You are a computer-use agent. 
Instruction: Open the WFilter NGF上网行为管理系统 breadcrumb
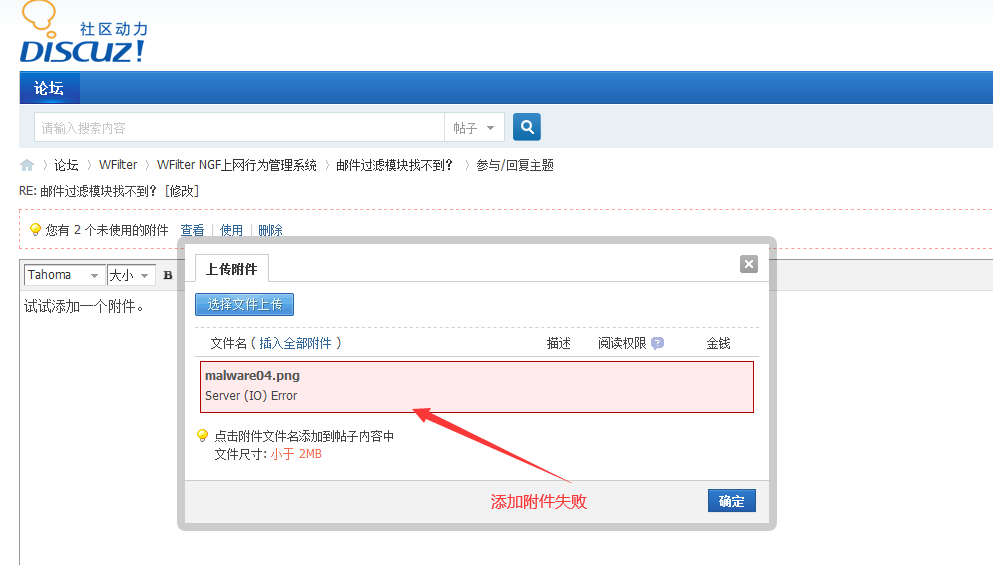click(x=237, y=165)
